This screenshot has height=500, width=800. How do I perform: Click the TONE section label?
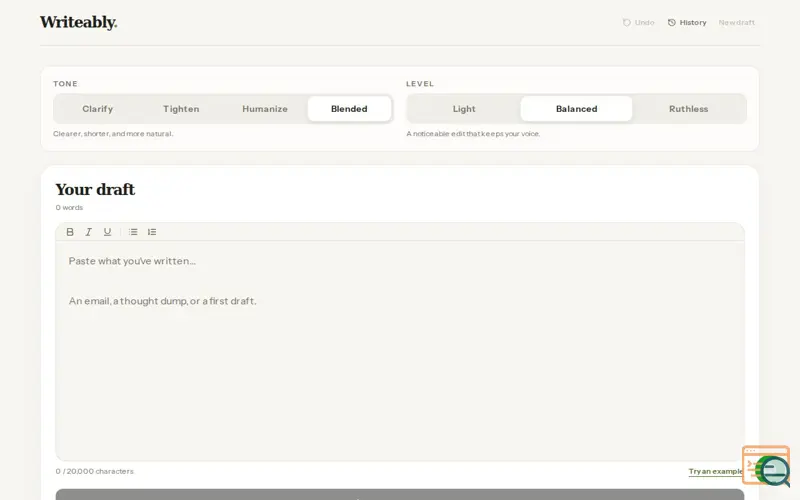(65, 84)
